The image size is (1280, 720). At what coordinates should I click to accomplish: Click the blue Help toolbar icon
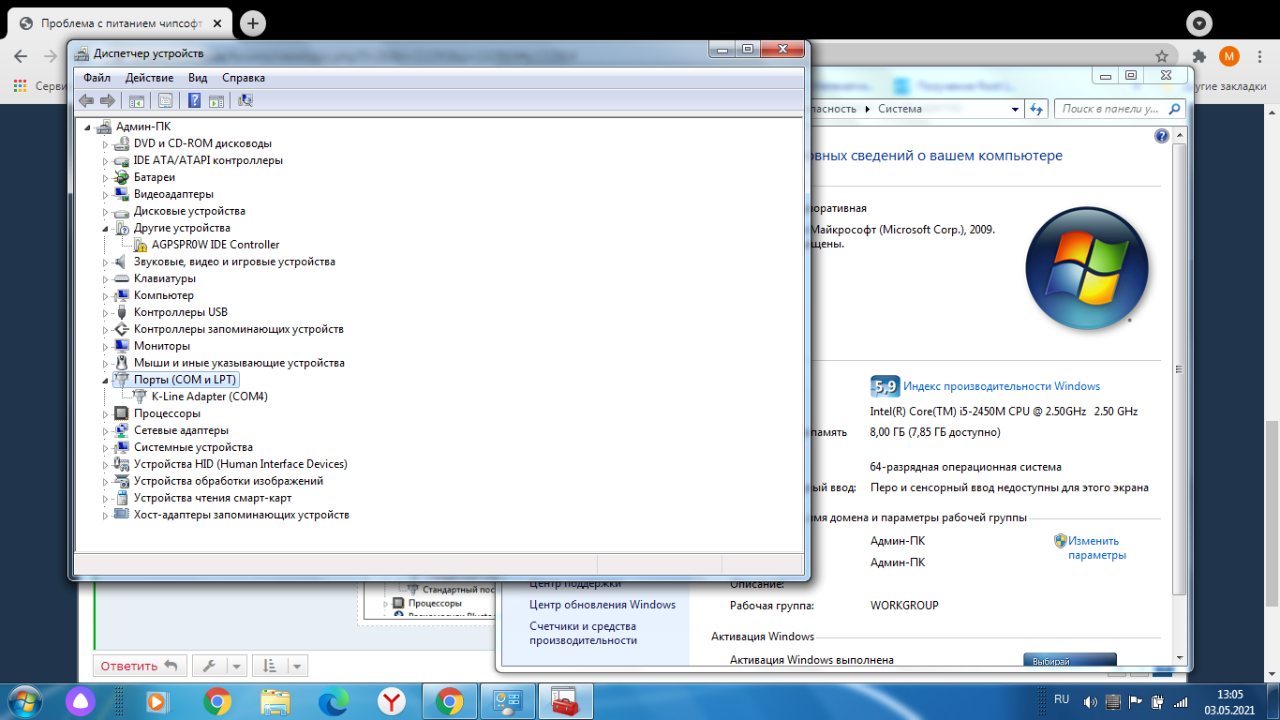[194, 100]
